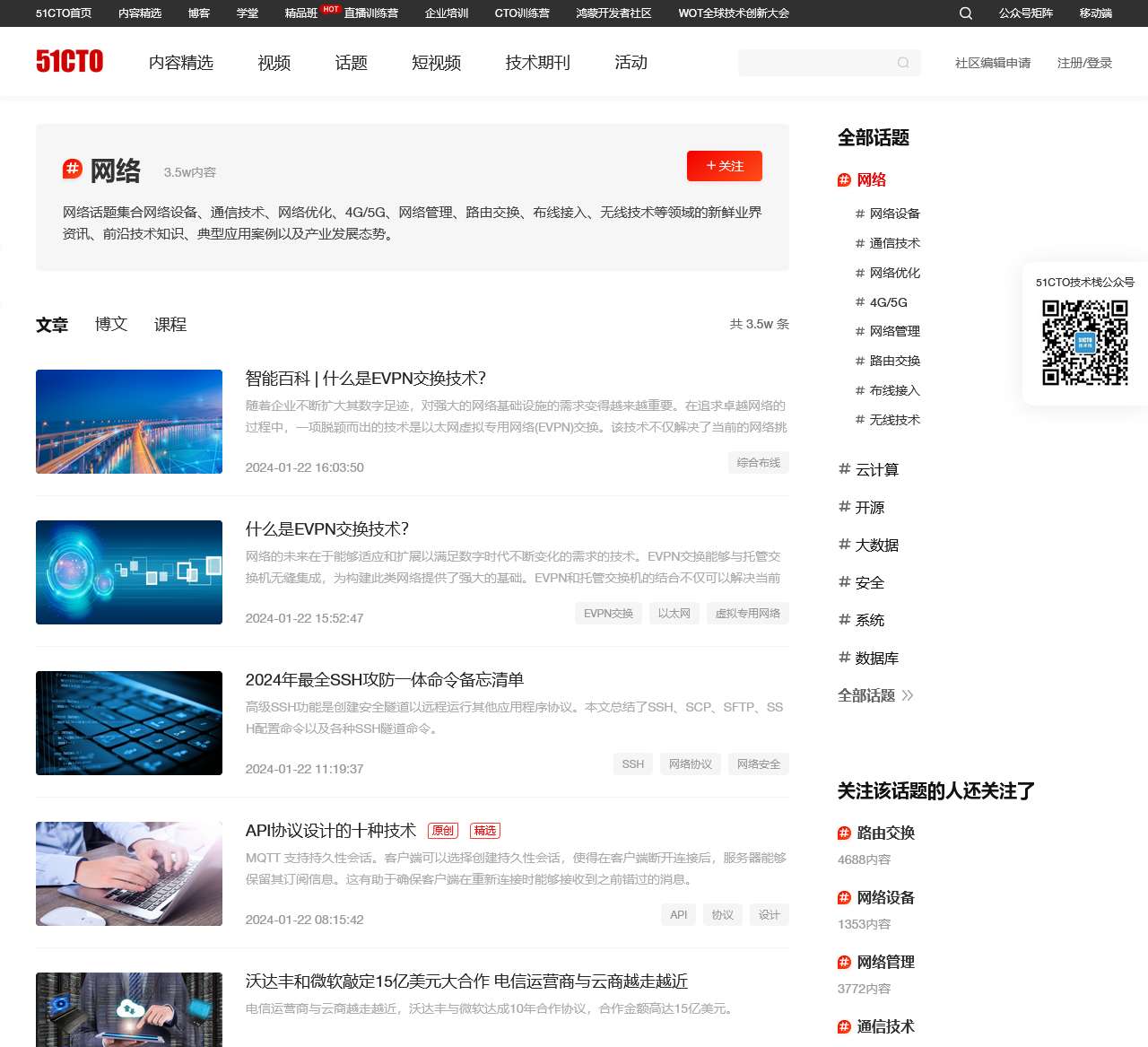Click the 51CTO WeChat QR code
This screenshot has width=1148, height=1047.
pos(1084,343)
